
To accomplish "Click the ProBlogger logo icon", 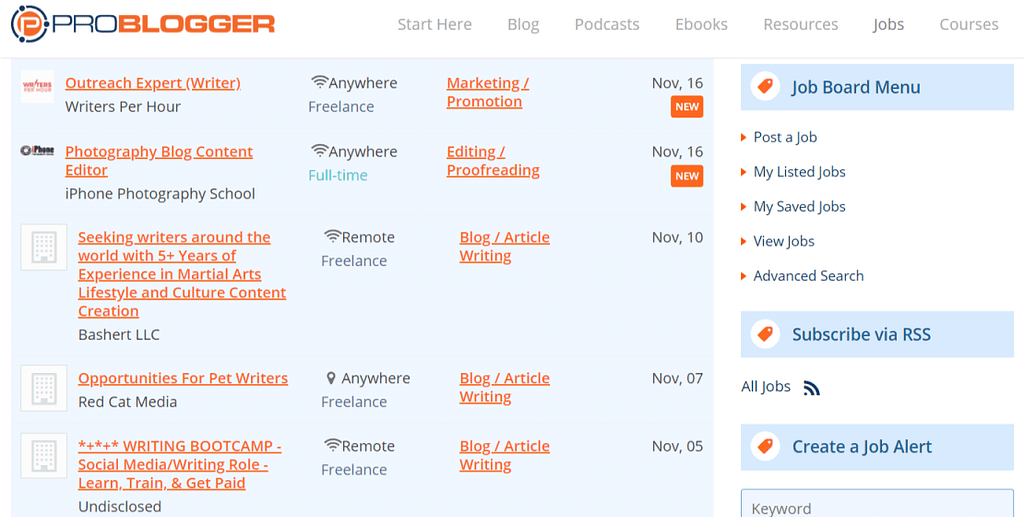I will click(x=28, y=24).
